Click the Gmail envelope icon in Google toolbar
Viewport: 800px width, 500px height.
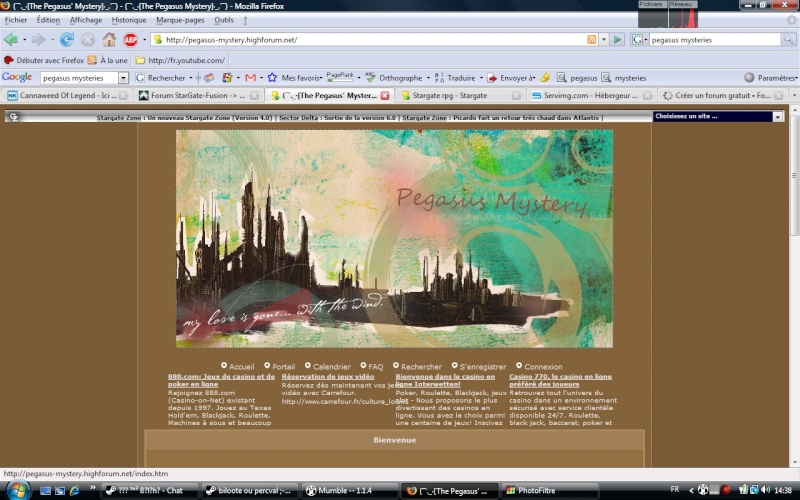click(251, 78)
